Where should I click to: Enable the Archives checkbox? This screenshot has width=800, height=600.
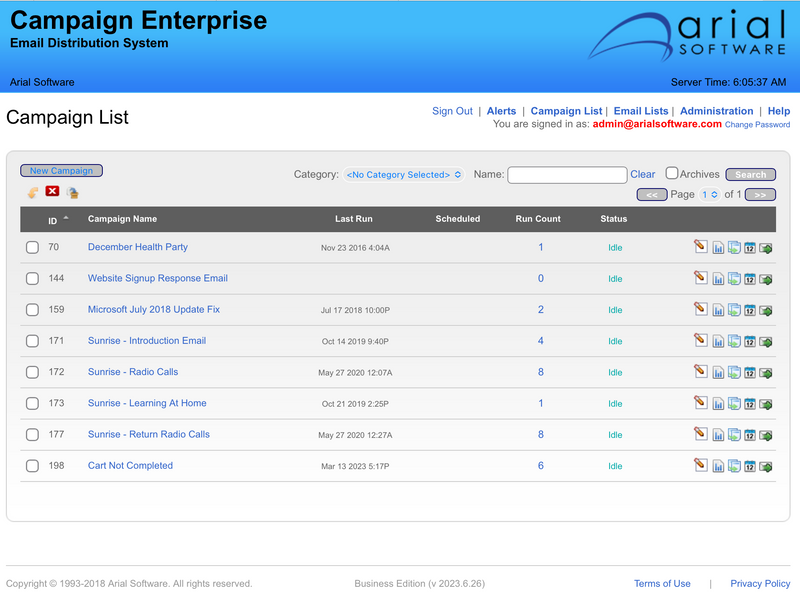(671, 173)
